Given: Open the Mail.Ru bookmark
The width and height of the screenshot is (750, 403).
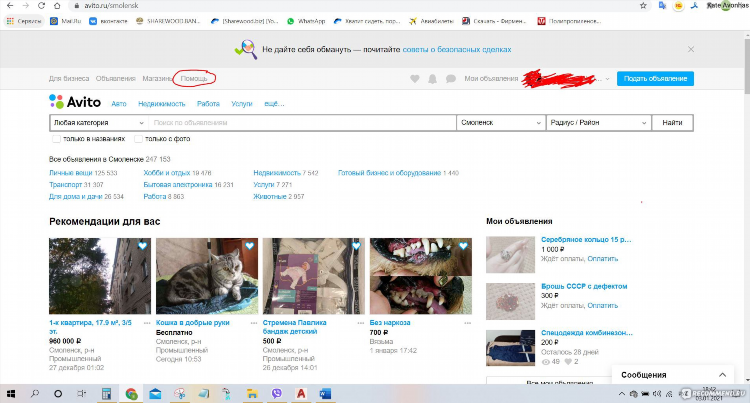Looking at the screenshot, I should point(66,21).
